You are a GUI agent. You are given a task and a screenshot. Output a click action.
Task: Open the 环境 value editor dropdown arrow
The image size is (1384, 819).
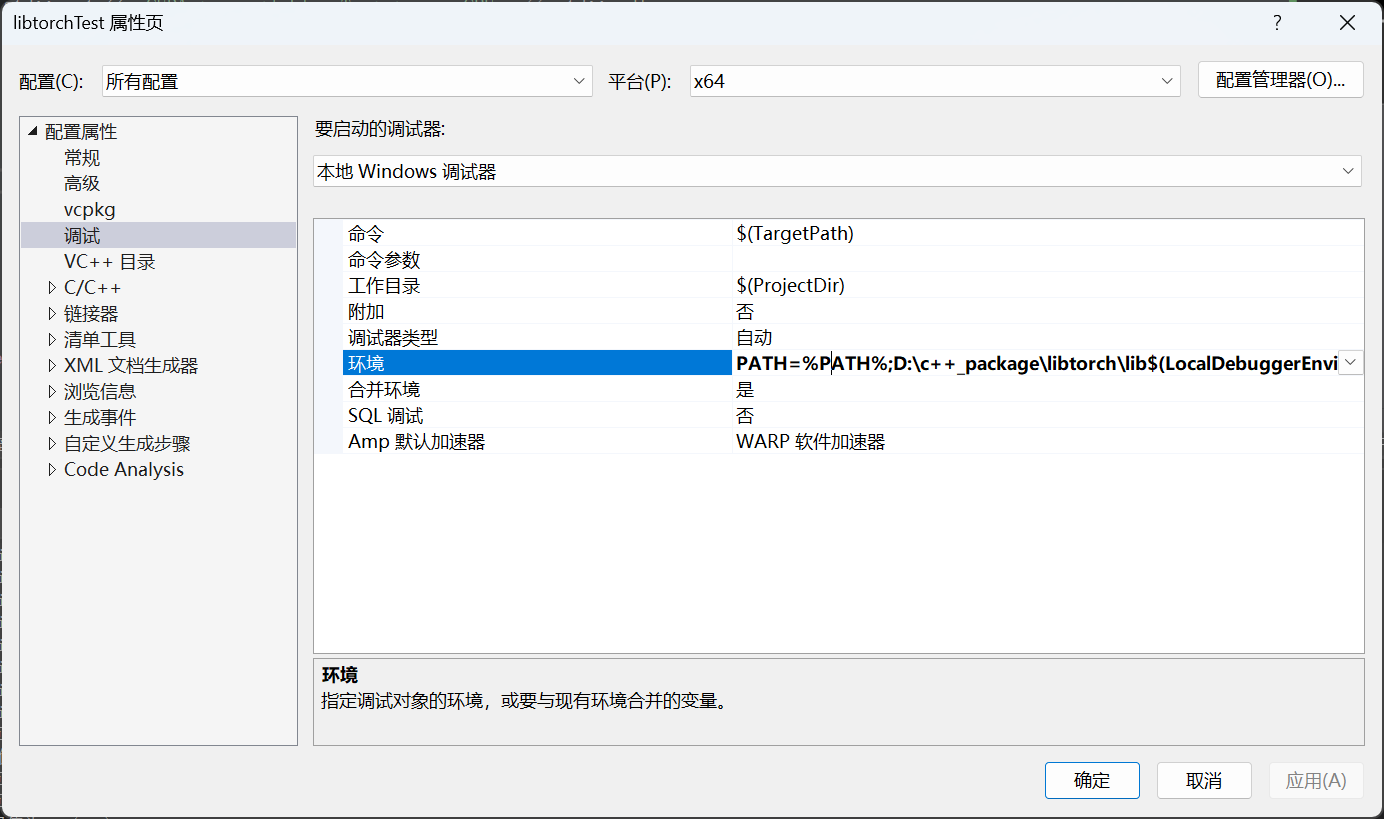click(1352, 362)
